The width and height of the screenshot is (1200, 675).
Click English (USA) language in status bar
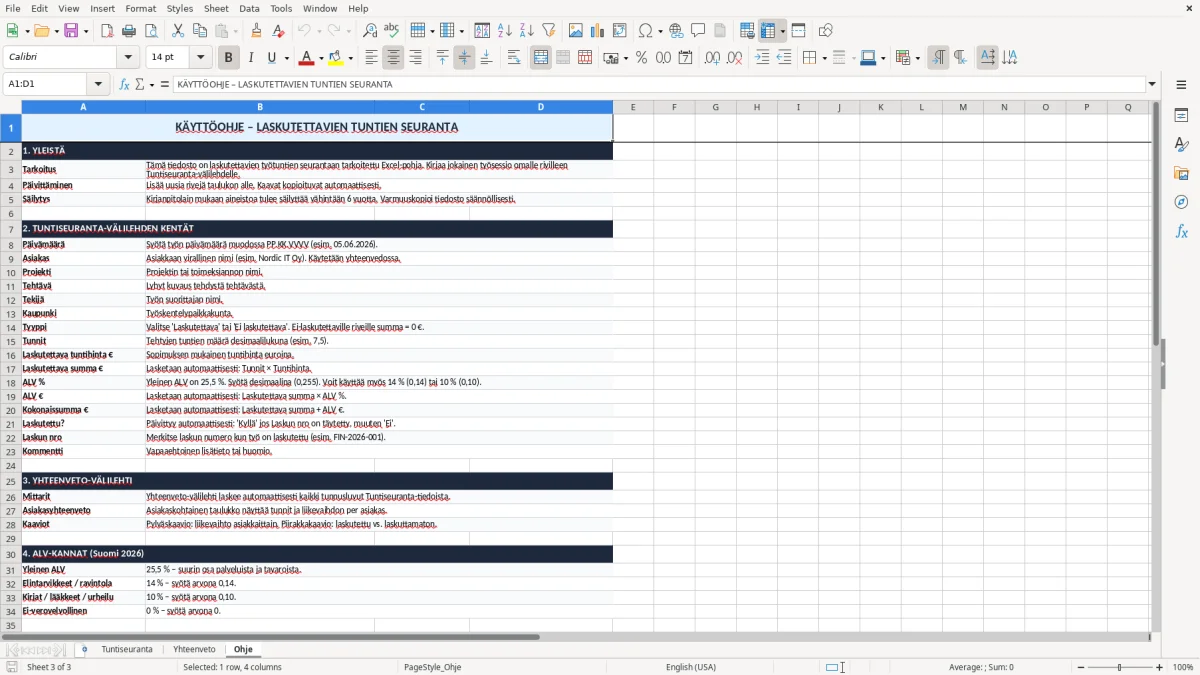(691, 667)
